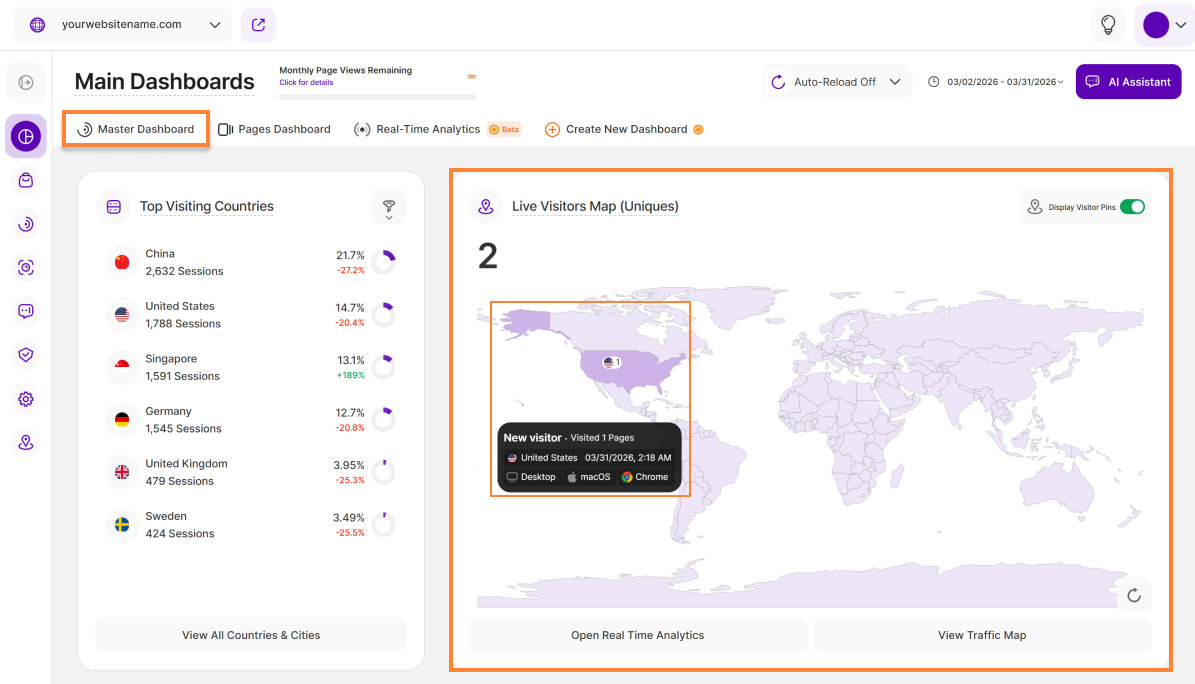This screenshot has height=684, width=1195.
Task: Click View All Countries & Cities button
Action: pyautogui.click(x=251, y=635)
